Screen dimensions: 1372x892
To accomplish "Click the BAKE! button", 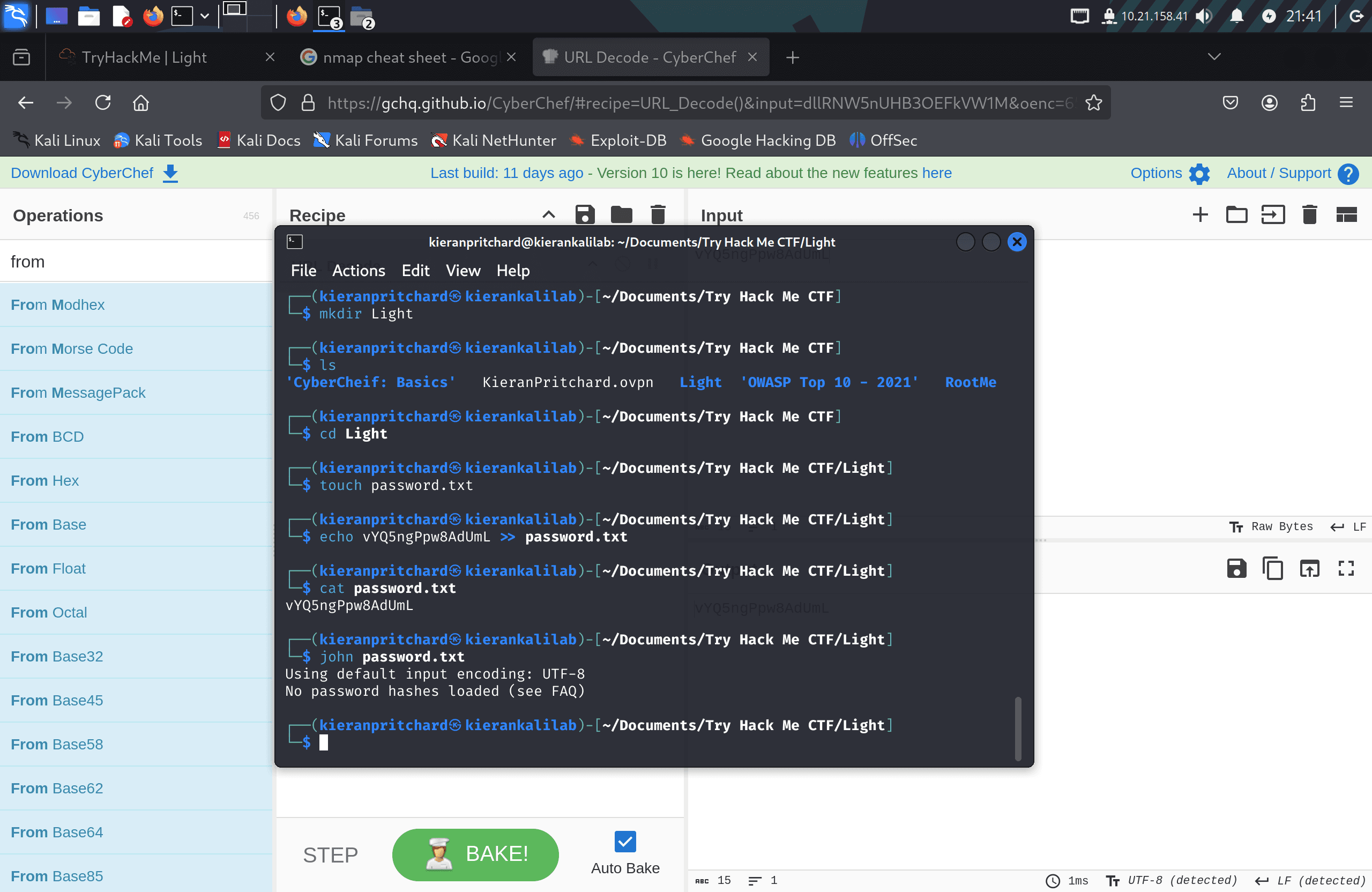I will (475, 854).
